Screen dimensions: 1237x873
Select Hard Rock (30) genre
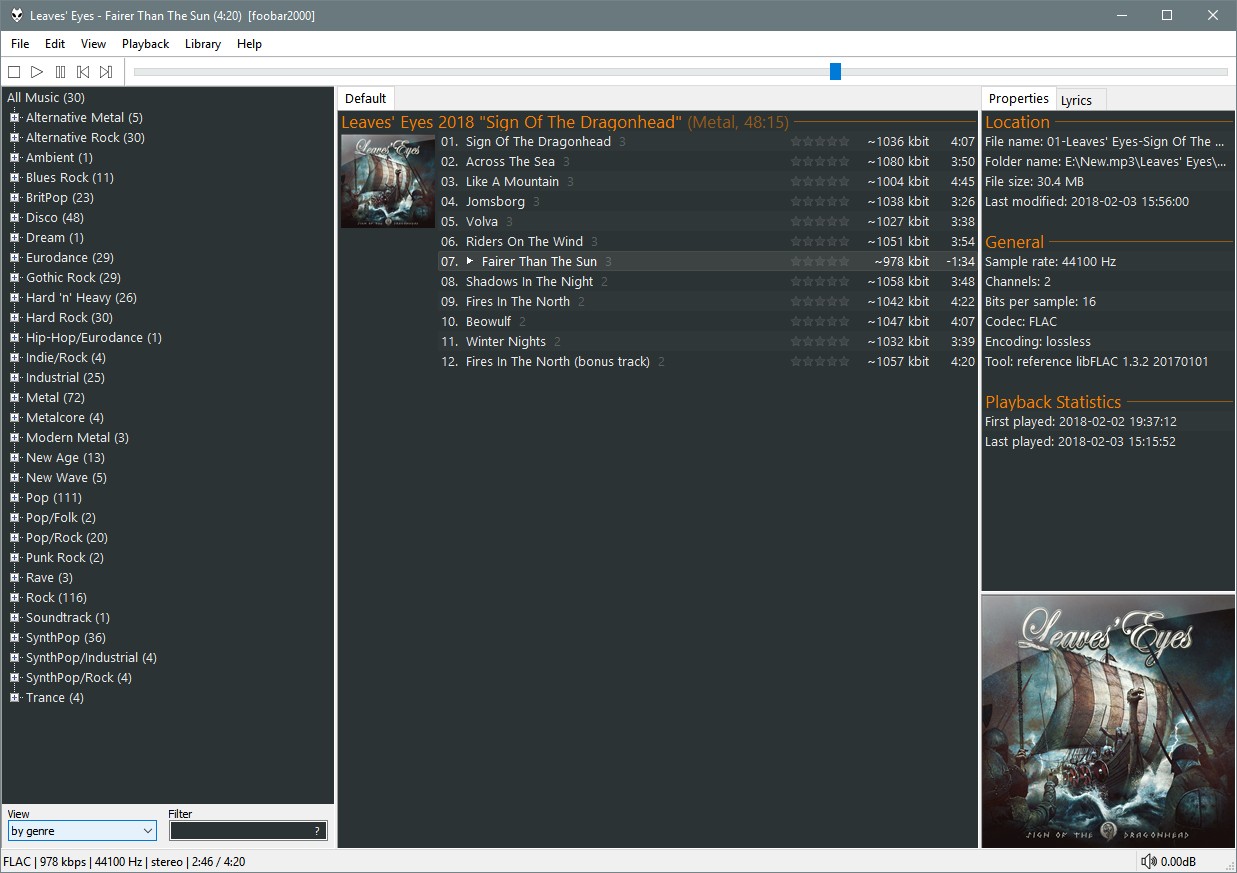pyautogui.click(x=69, y=318)
